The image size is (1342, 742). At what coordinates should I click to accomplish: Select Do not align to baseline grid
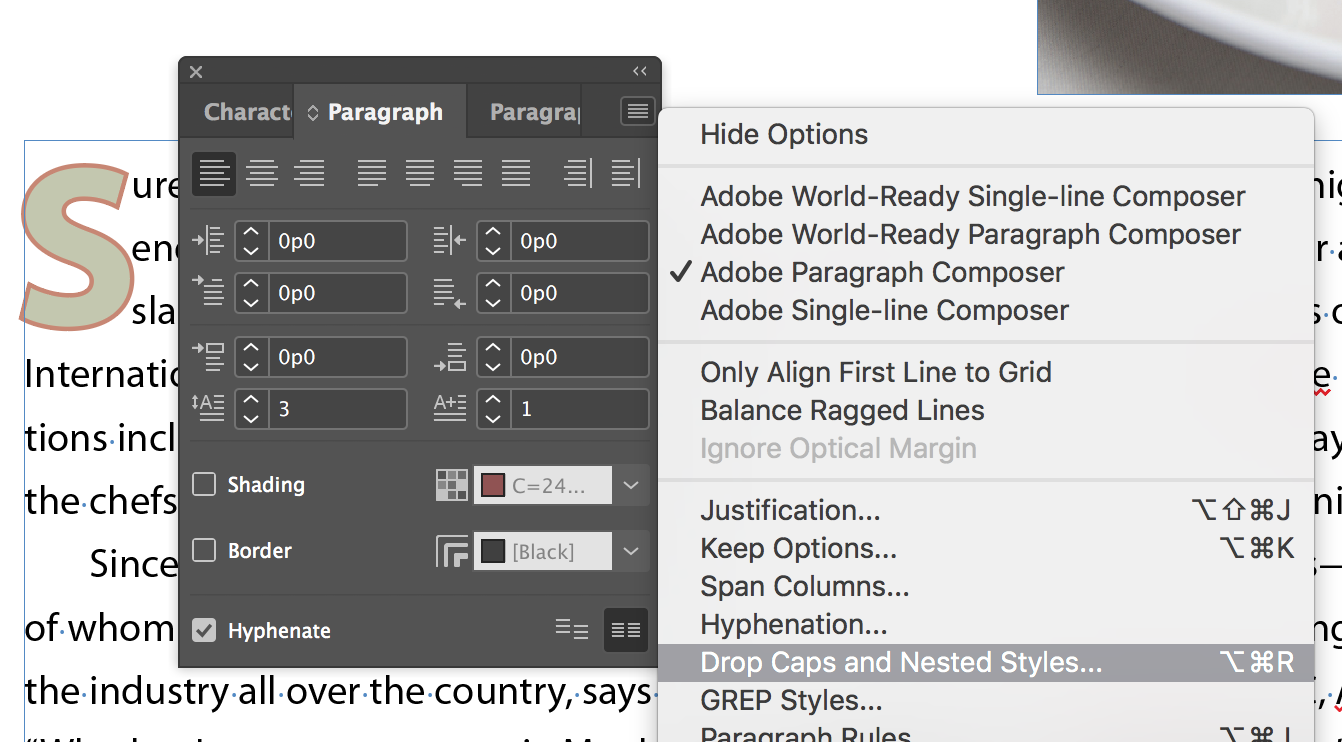(572, 630)
